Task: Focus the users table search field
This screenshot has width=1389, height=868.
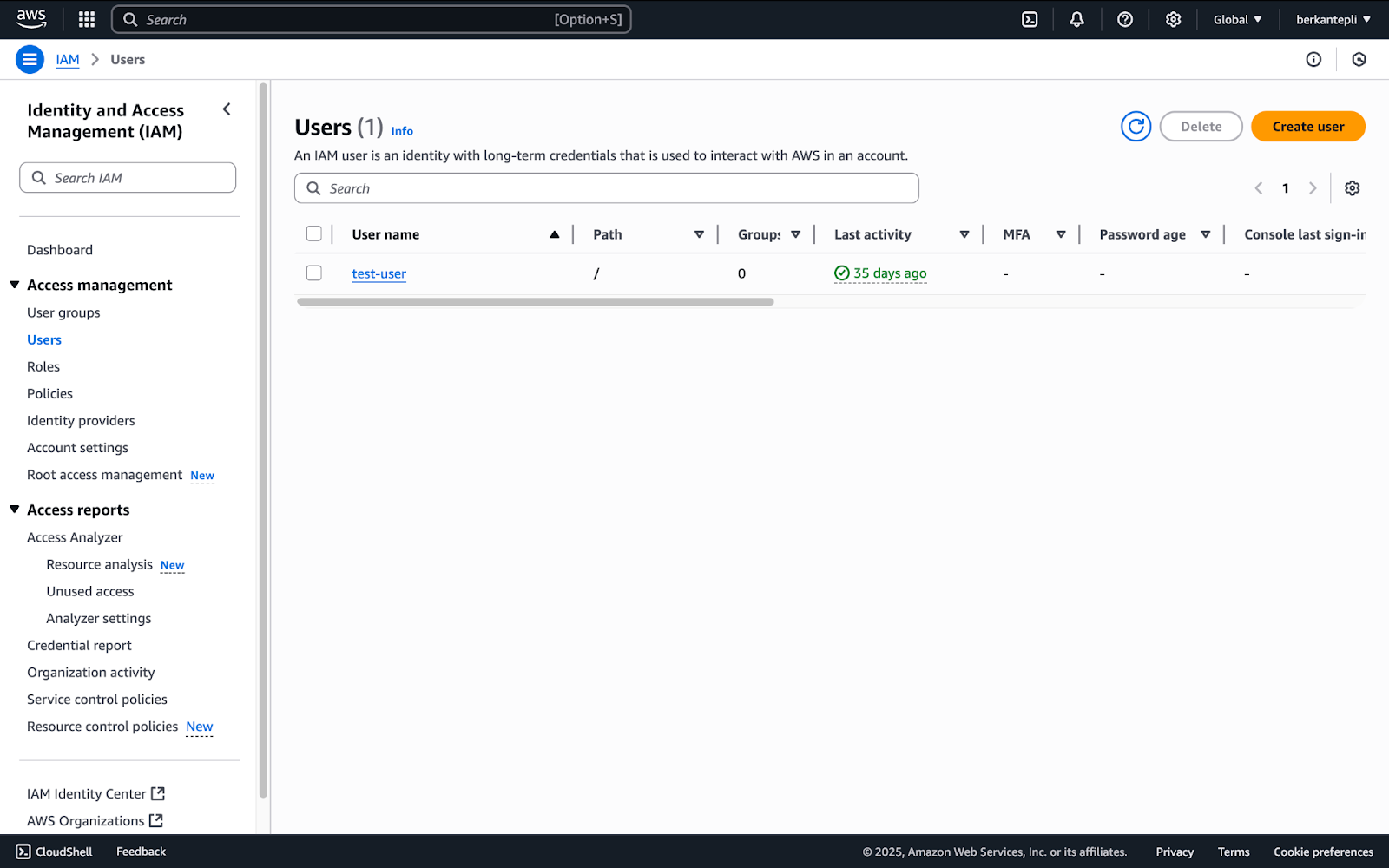Action: click(x=606, y=188)
